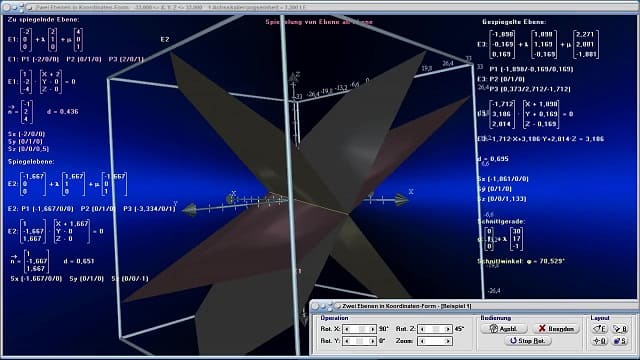Click the Rot. Y slider thumb
This screenshot has height=360, width=640.
tap(359, 341)
